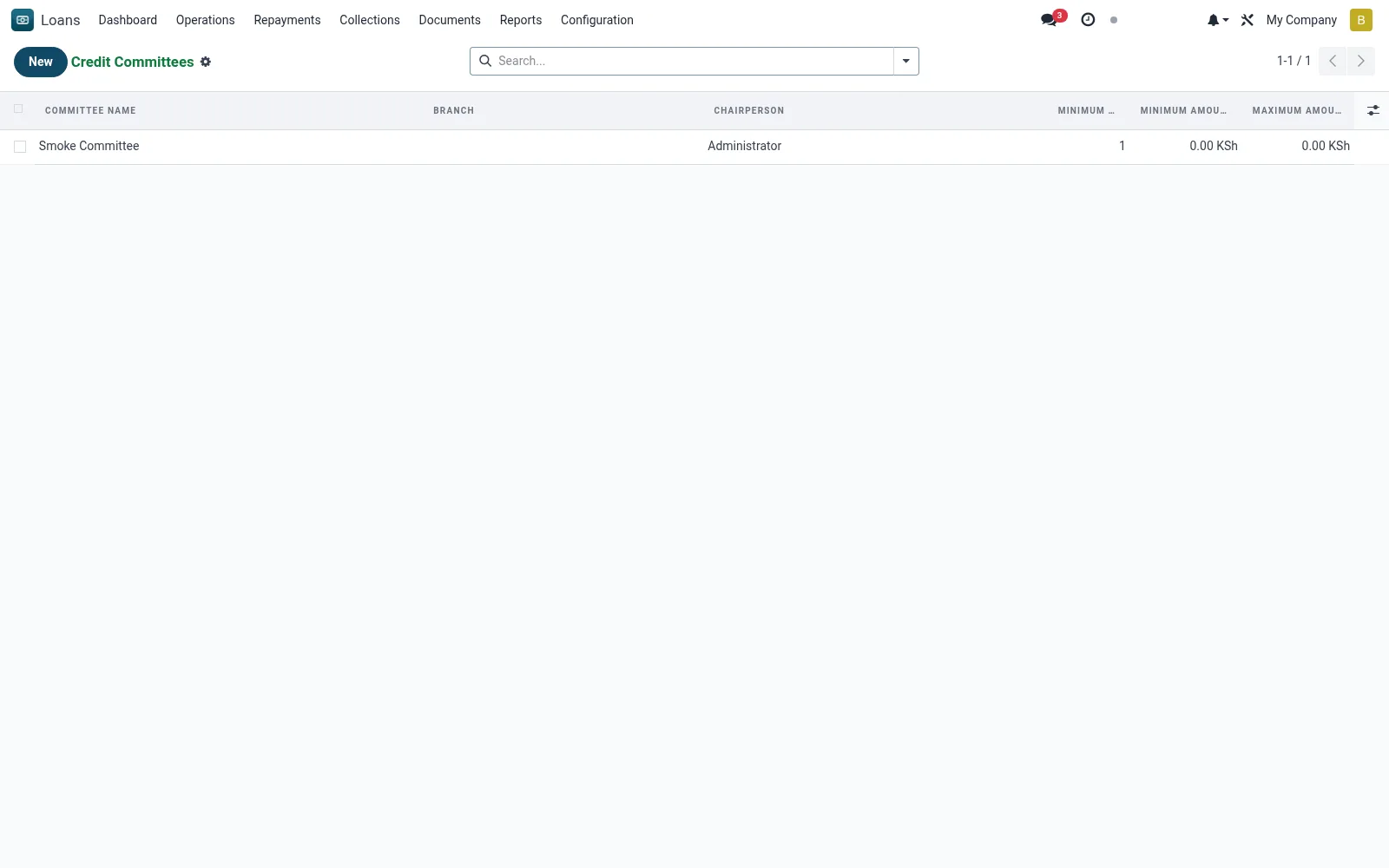
Task: Expand the search filter options dropdown
Action: (906, 61)
